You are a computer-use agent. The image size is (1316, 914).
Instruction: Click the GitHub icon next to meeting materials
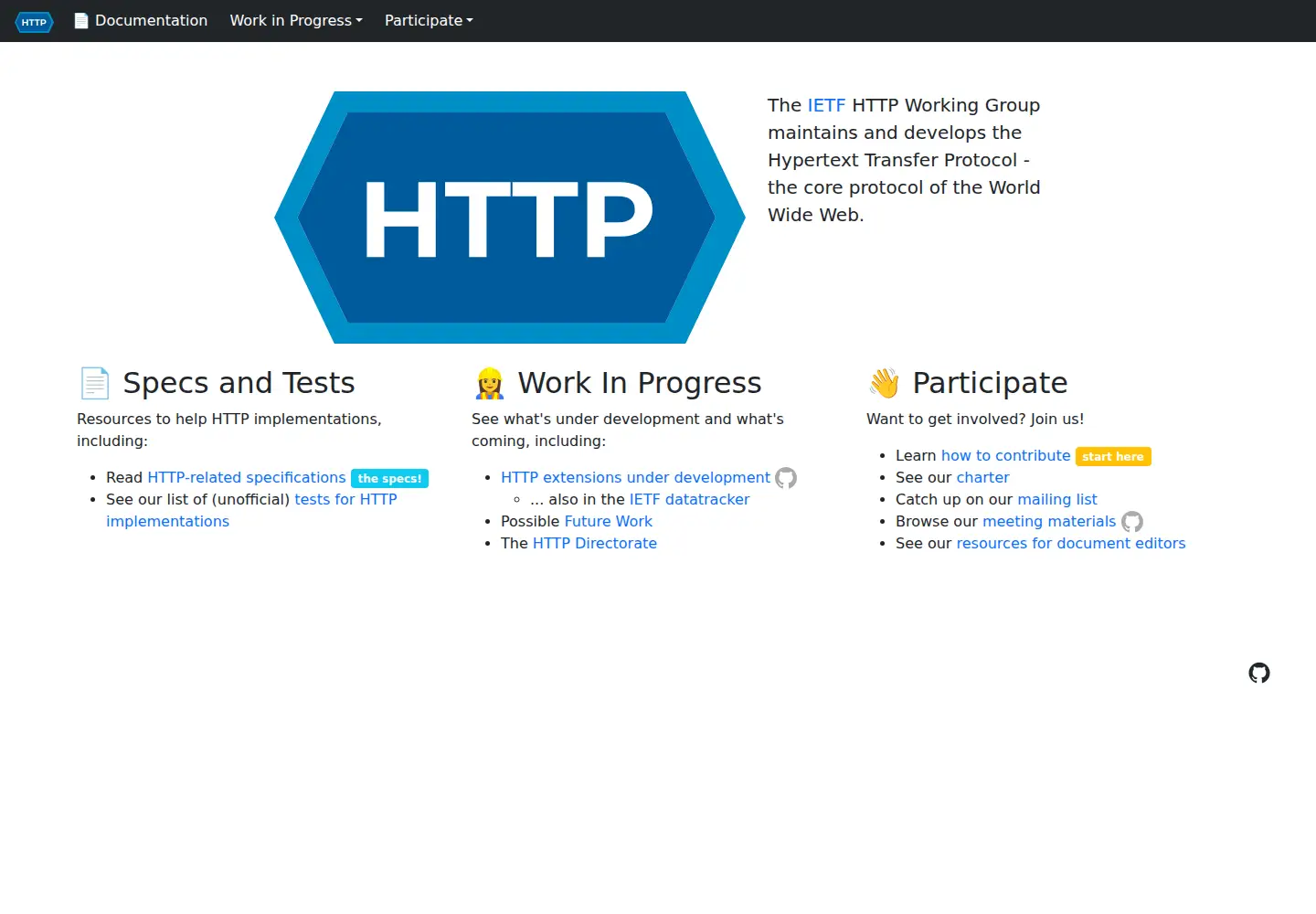(x=1132, y=522)
